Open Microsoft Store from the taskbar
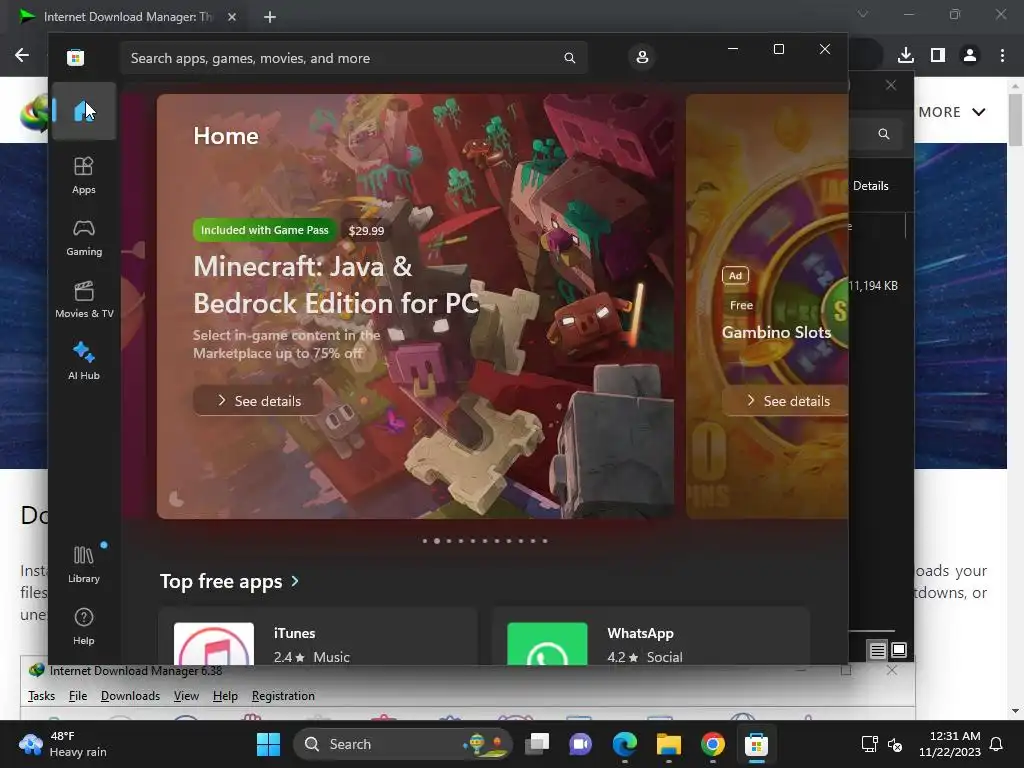This screenshot has width=1024, height=768. tap(756, 744)
